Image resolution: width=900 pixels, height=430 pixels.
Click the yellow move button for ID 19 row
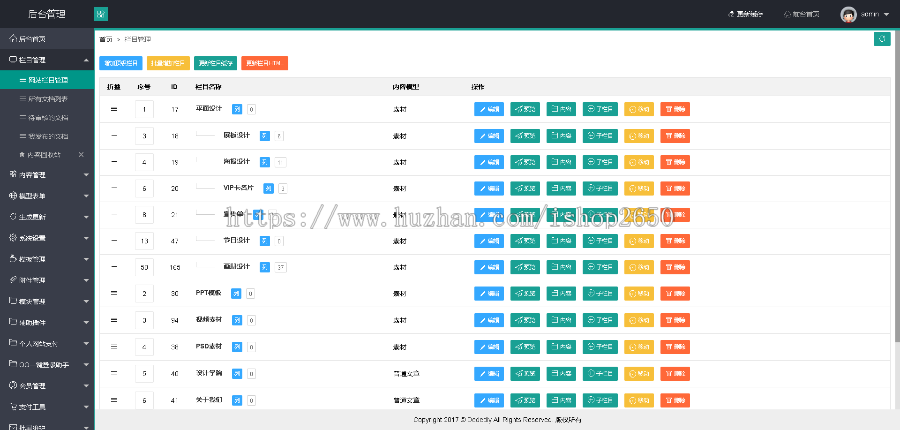pos(638,161)
